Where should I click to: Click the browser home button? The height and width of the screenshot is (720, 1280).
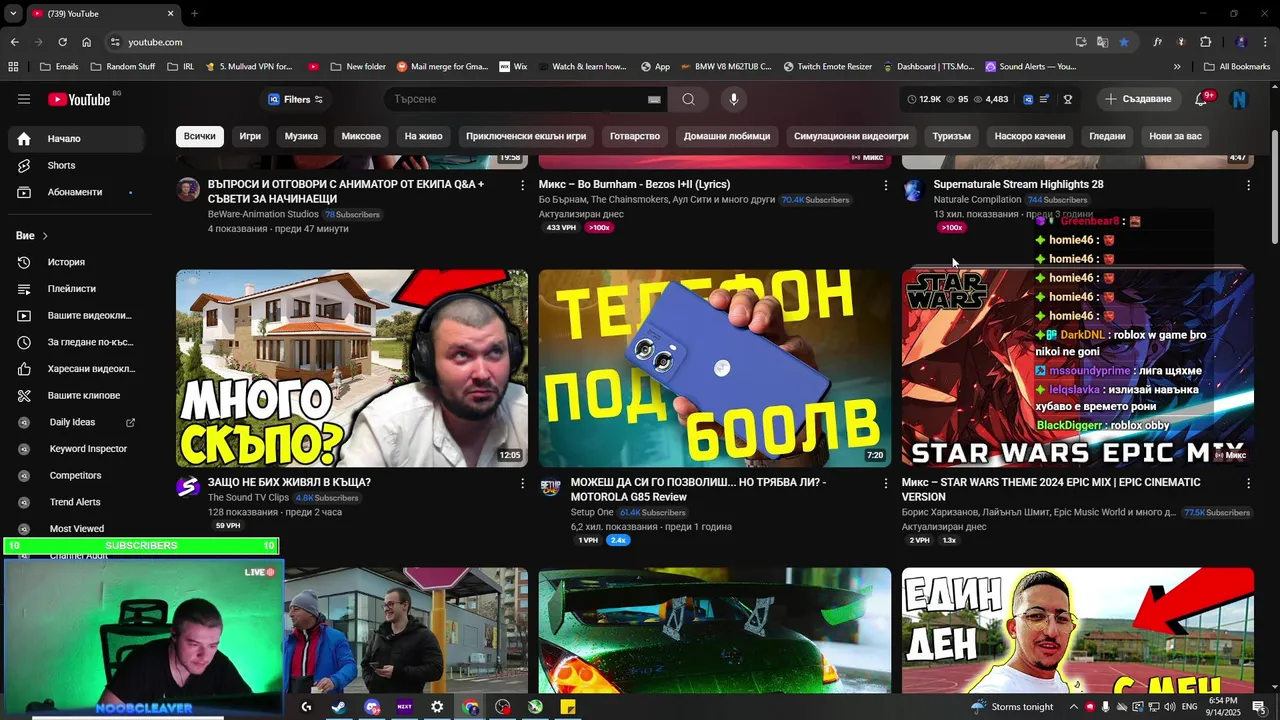[x=86, y=42]
